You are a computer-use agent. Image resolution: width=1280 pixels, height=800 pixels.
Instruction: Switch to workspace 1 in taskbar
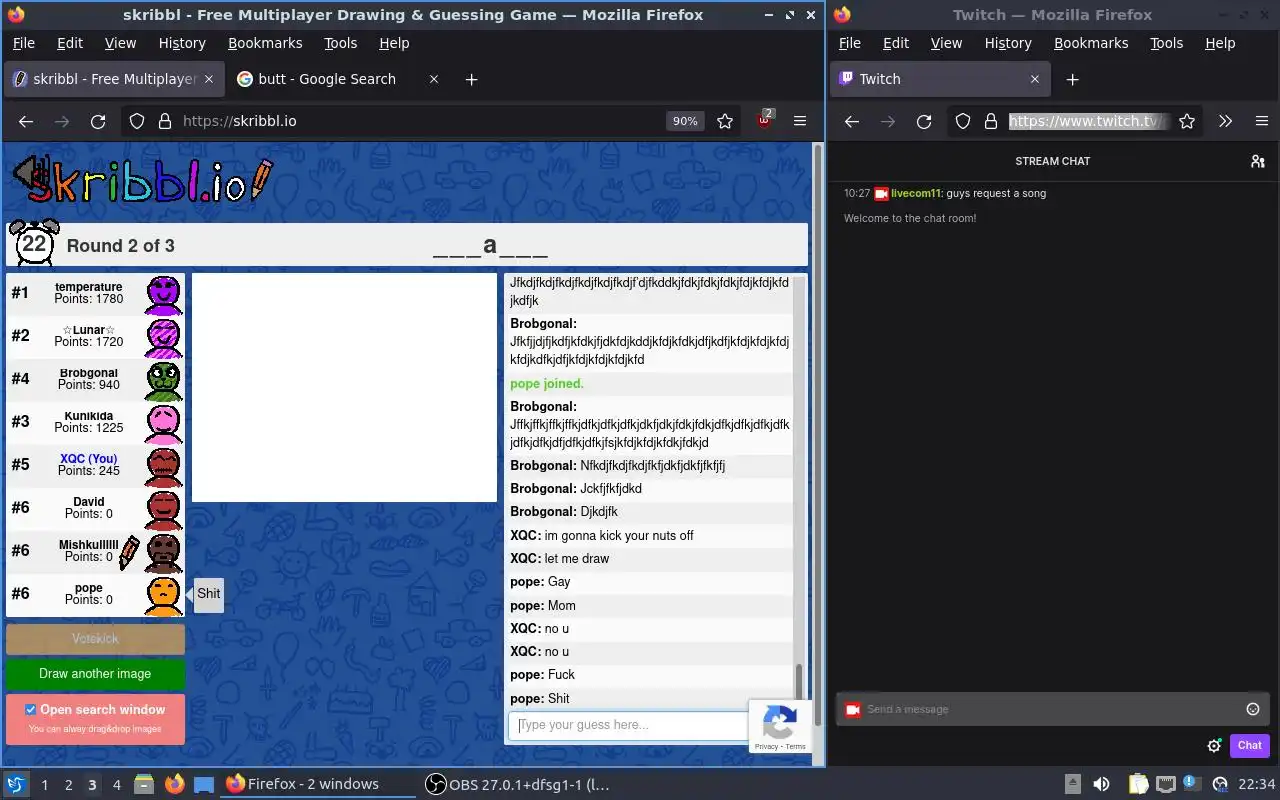(44, 785)
